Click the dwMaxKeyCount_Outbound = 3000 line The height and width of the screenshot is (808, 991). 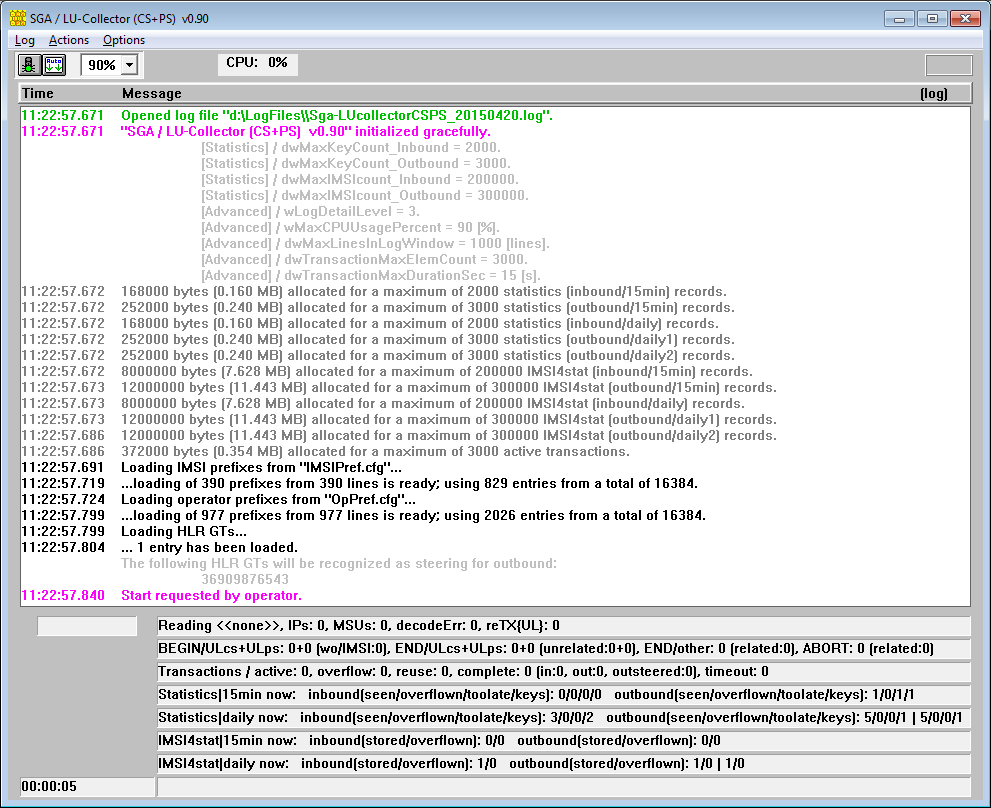[x=356, y=164]
